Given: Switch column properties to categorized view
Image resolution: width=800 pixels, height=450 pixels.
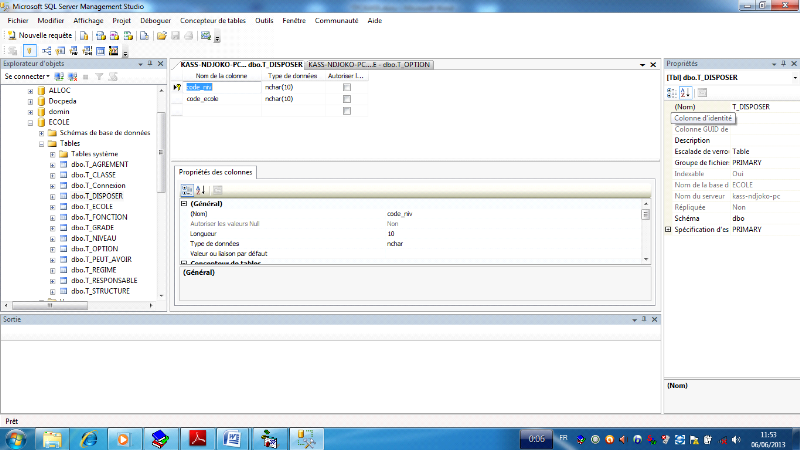Looking at the screenshot, I should coord(187,190).
